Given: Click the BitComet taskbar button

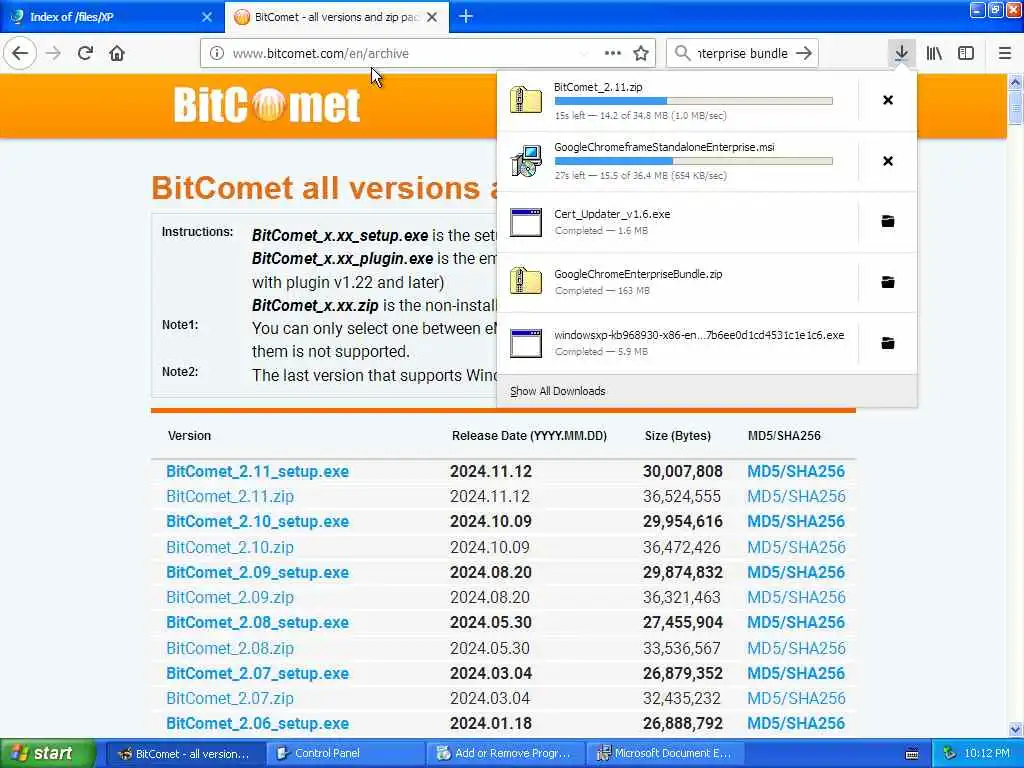Looking at the screenshot, I should pos(184,754).
